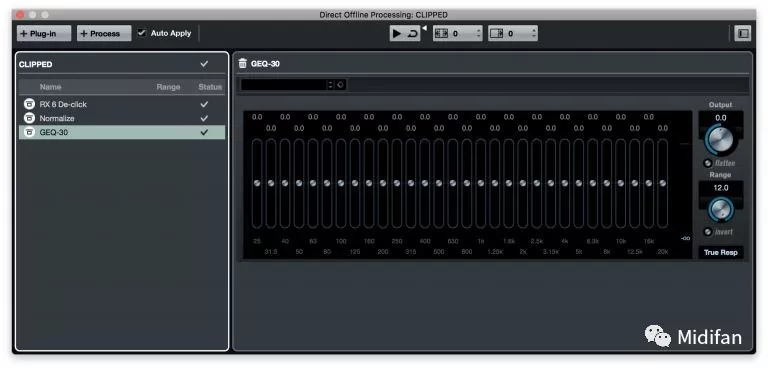Click the 16k band slider handle
The width and height of the screenshot is (768, 369).
(x=648, y=183)
